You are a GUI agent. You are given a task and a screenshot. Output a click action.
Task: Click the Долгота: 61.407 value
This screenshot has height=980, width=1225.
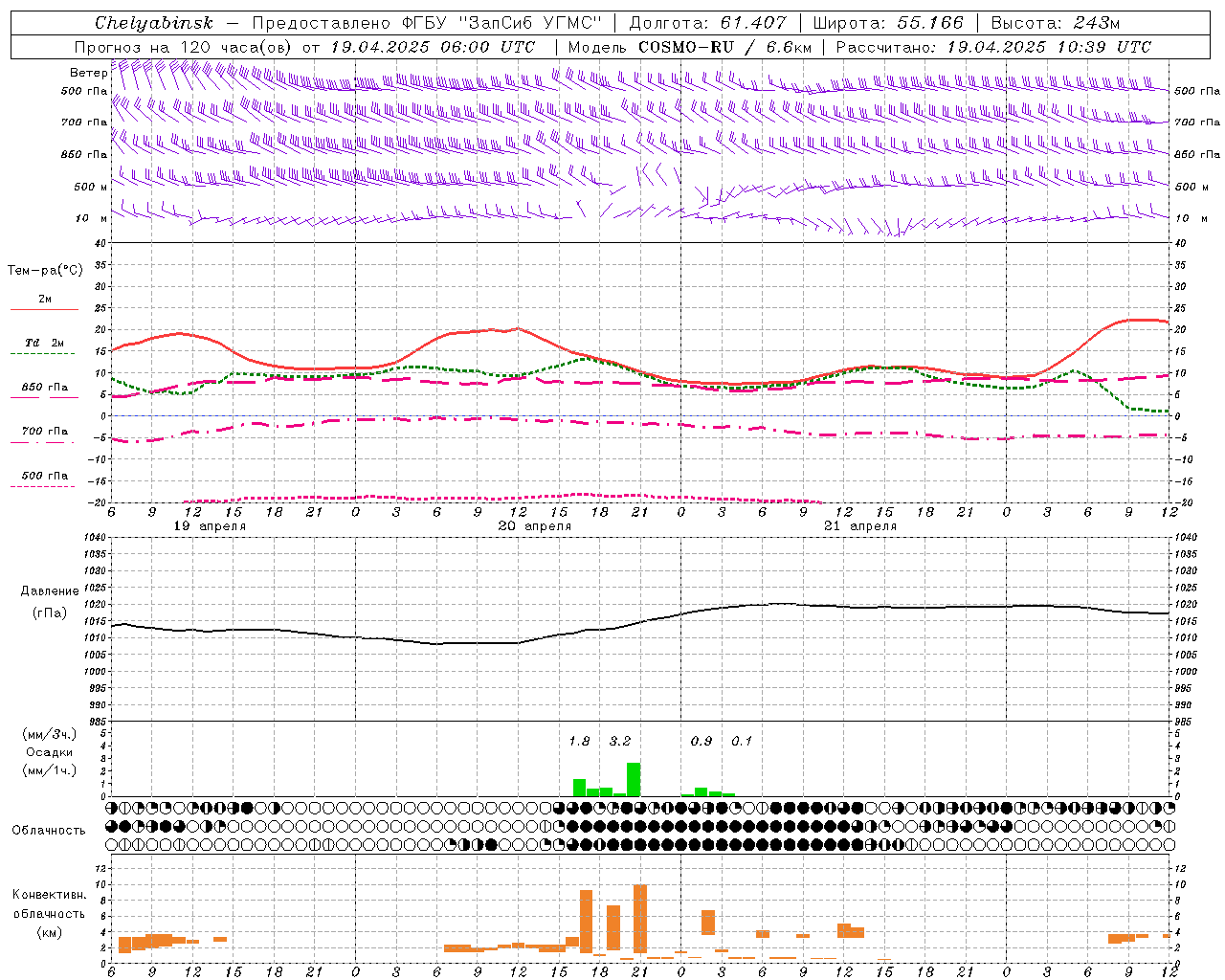pos(707,23)
